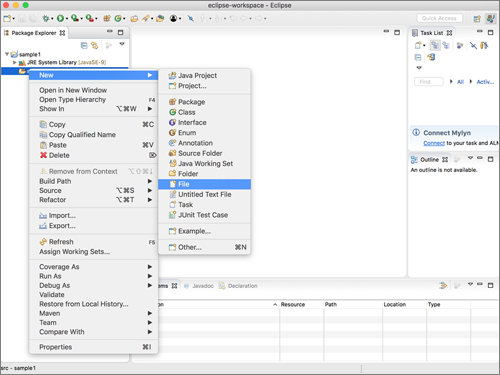Expand Coverage As submenu
Image resolution: width=500 pixels, height=375 pixels.
tap(93, 267)
